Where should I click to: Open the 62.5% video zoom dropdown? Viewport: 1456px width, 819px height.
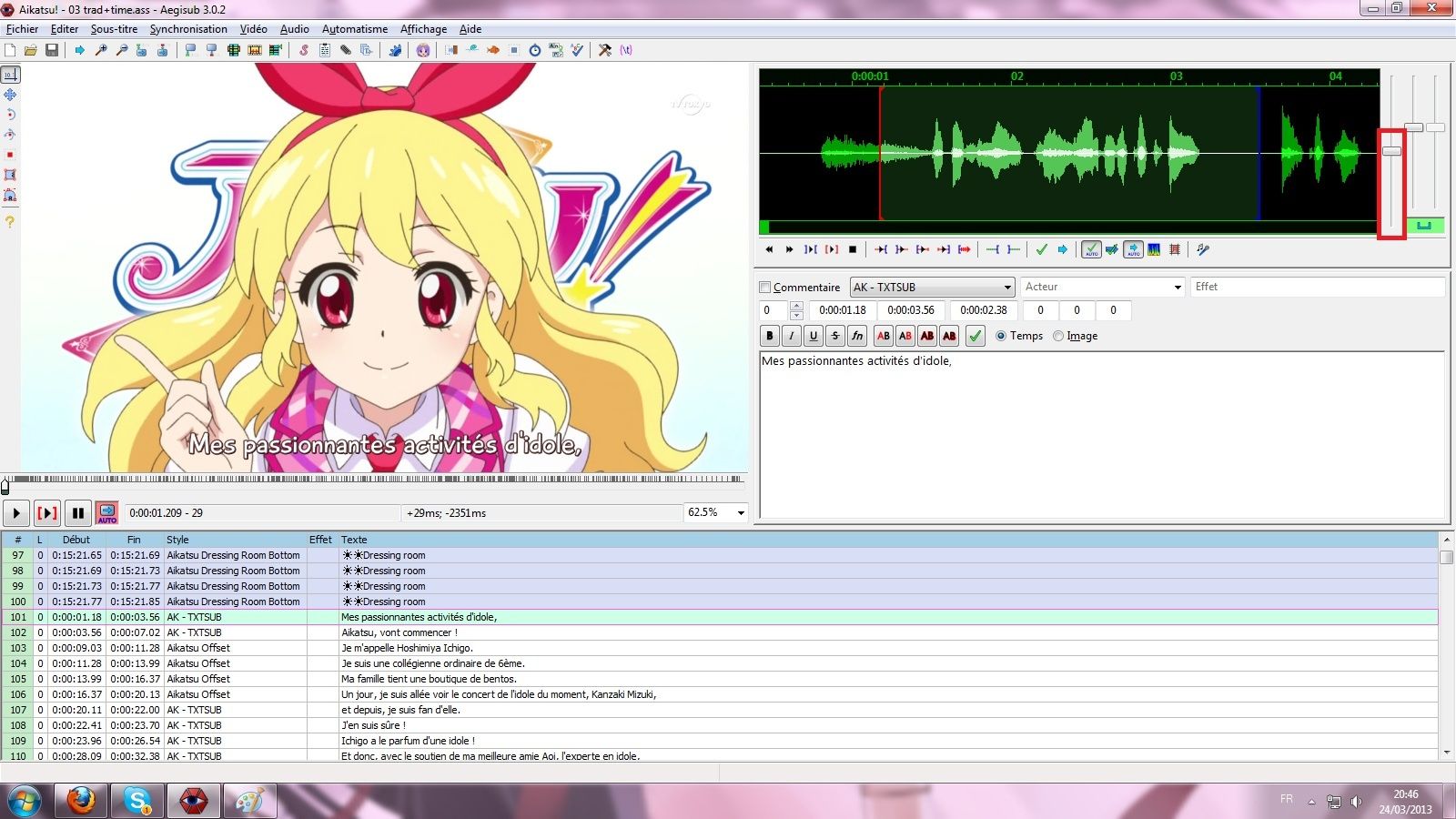[x=740, y=513]
